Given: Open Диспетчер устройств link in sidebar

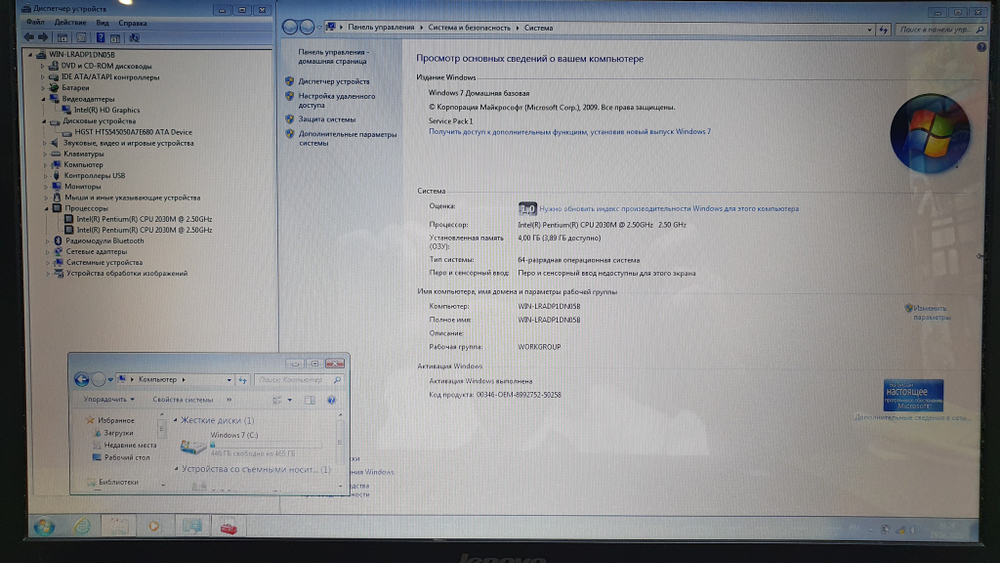Looking at the screenshot, I should click(334, 82).
